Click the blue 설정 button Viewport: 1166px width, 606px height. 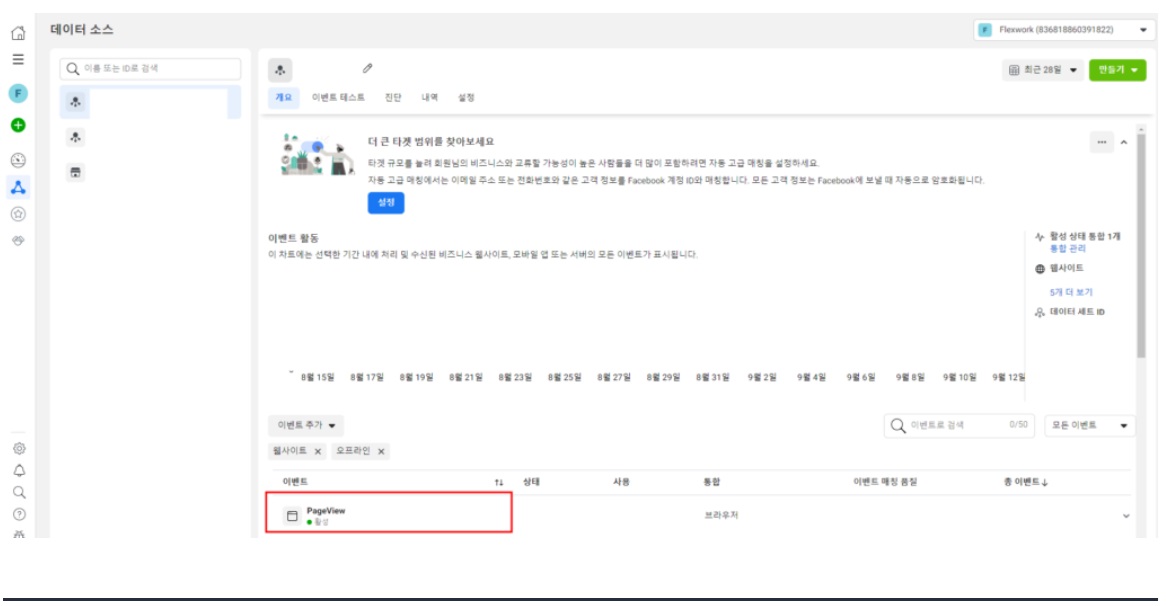tap(386, 203)
